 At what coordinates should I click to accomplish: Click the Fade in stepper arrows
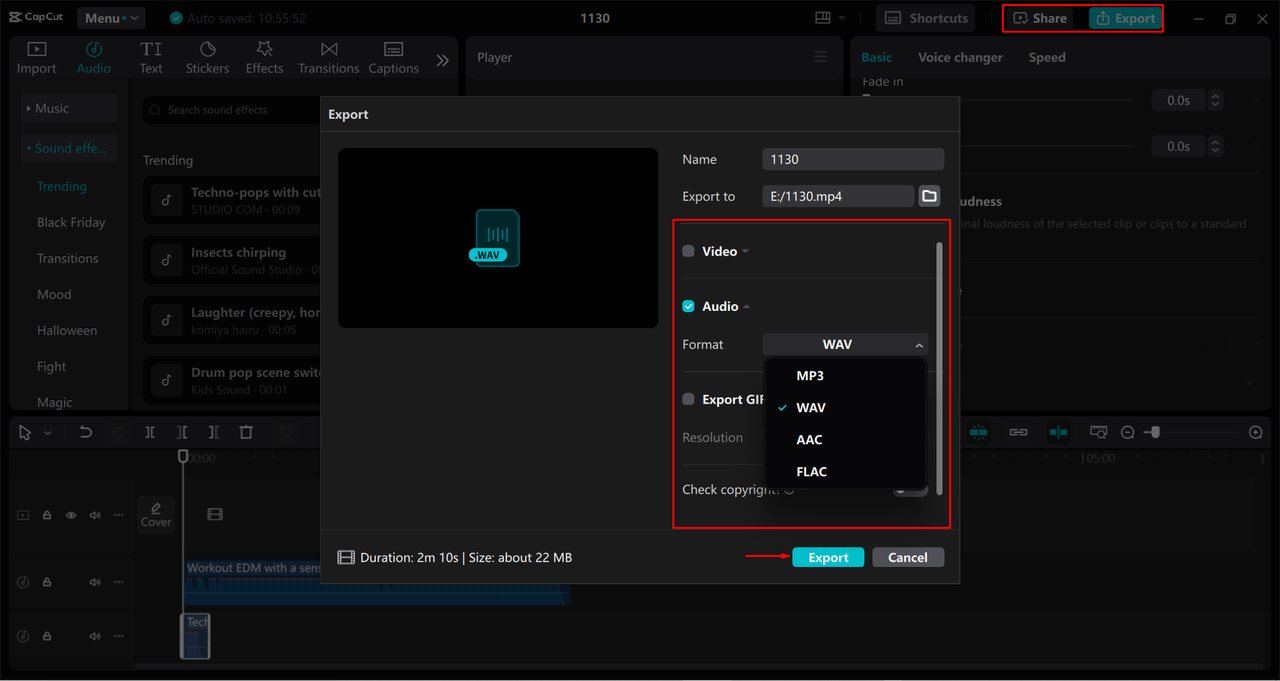tap(1216, 100)
